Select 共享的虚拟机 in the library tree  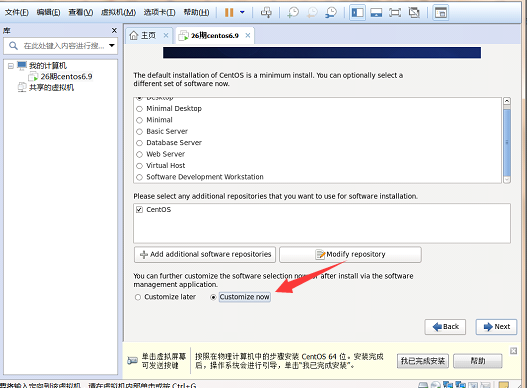(x=51, y=88)
